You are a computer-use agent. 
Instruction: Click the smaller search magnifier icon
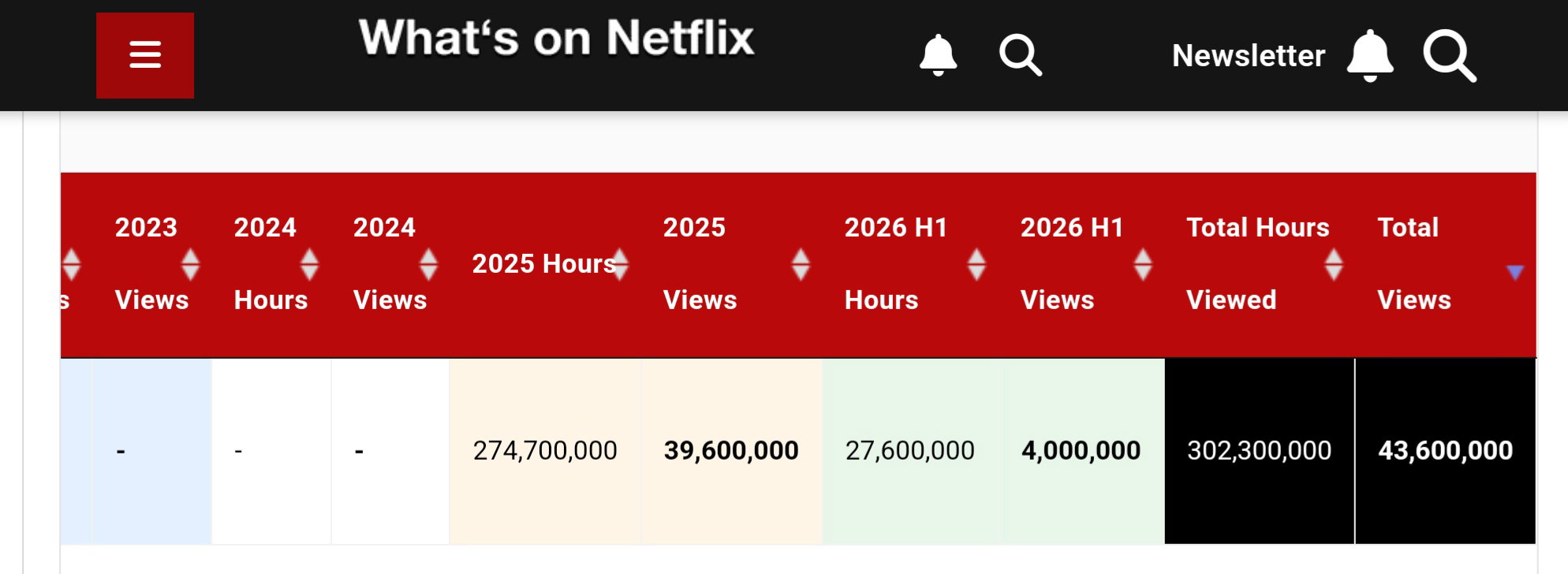tap(1021, 55)
